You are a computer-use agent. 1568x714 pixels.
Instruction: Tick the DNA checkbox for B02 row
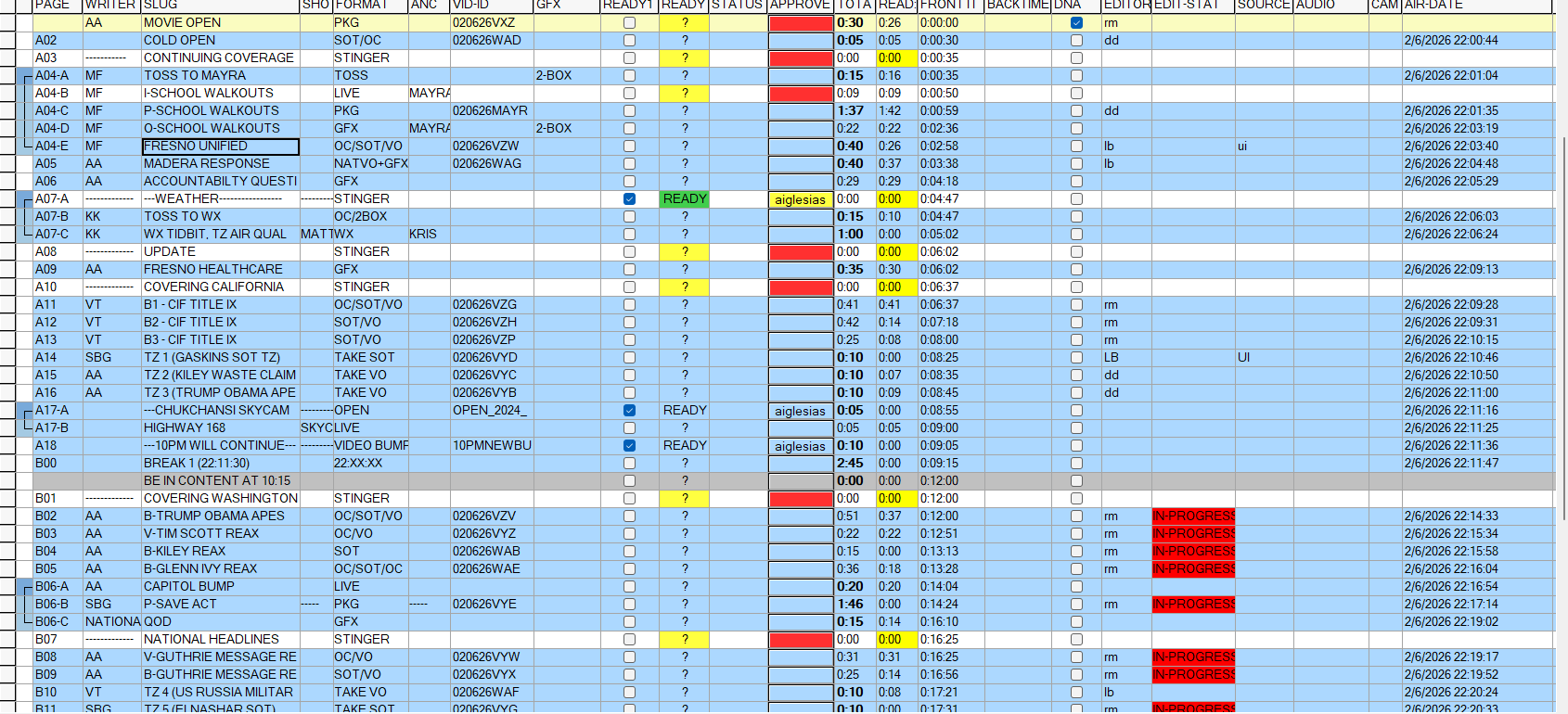1076,516
